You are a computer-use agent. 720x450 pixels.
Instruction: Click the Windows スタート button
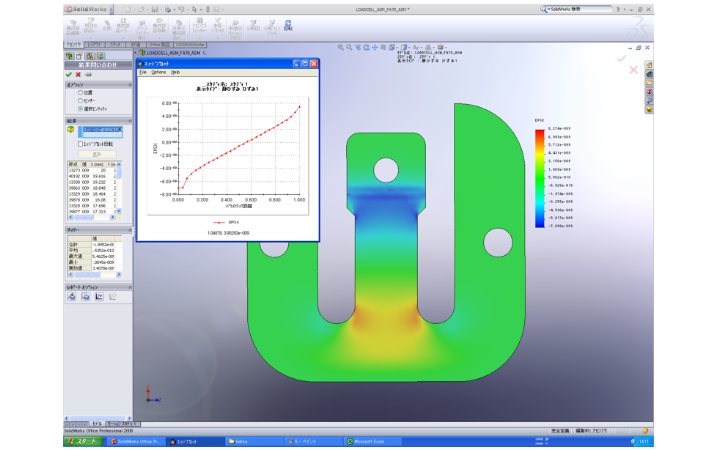pyautogui.click(x=83, y=441)
